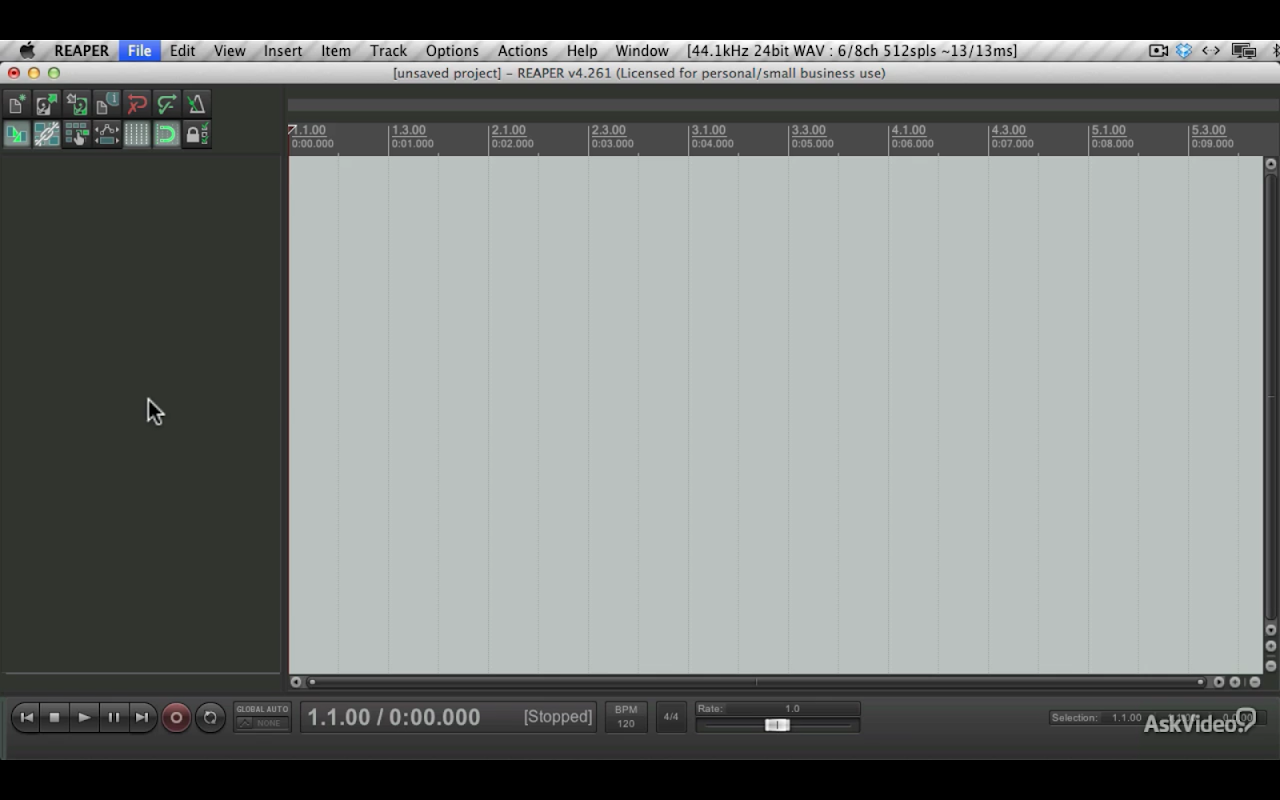Open the Options menu
The height and width of the screenshot is (800, 1280).
[x=452, y=51]
